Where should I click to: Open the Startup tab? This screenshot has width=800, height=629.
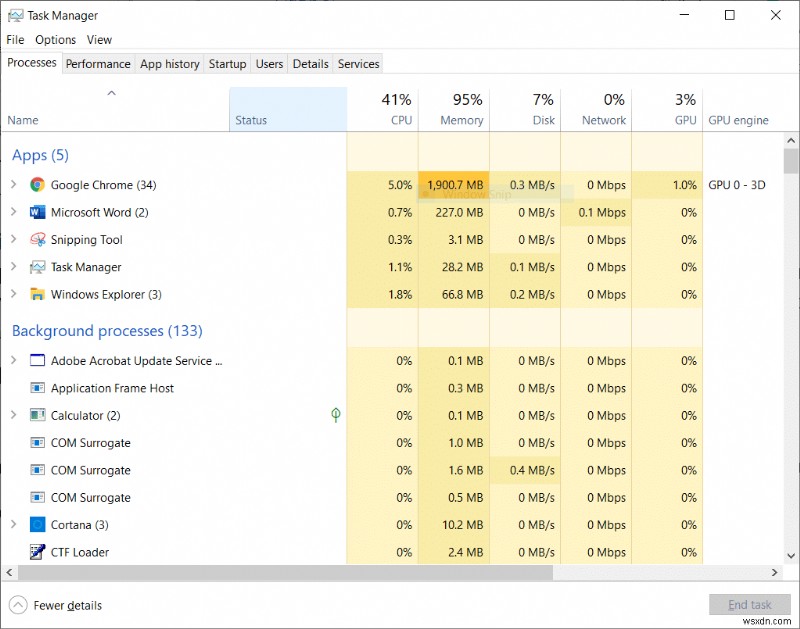tap(227, 64)
